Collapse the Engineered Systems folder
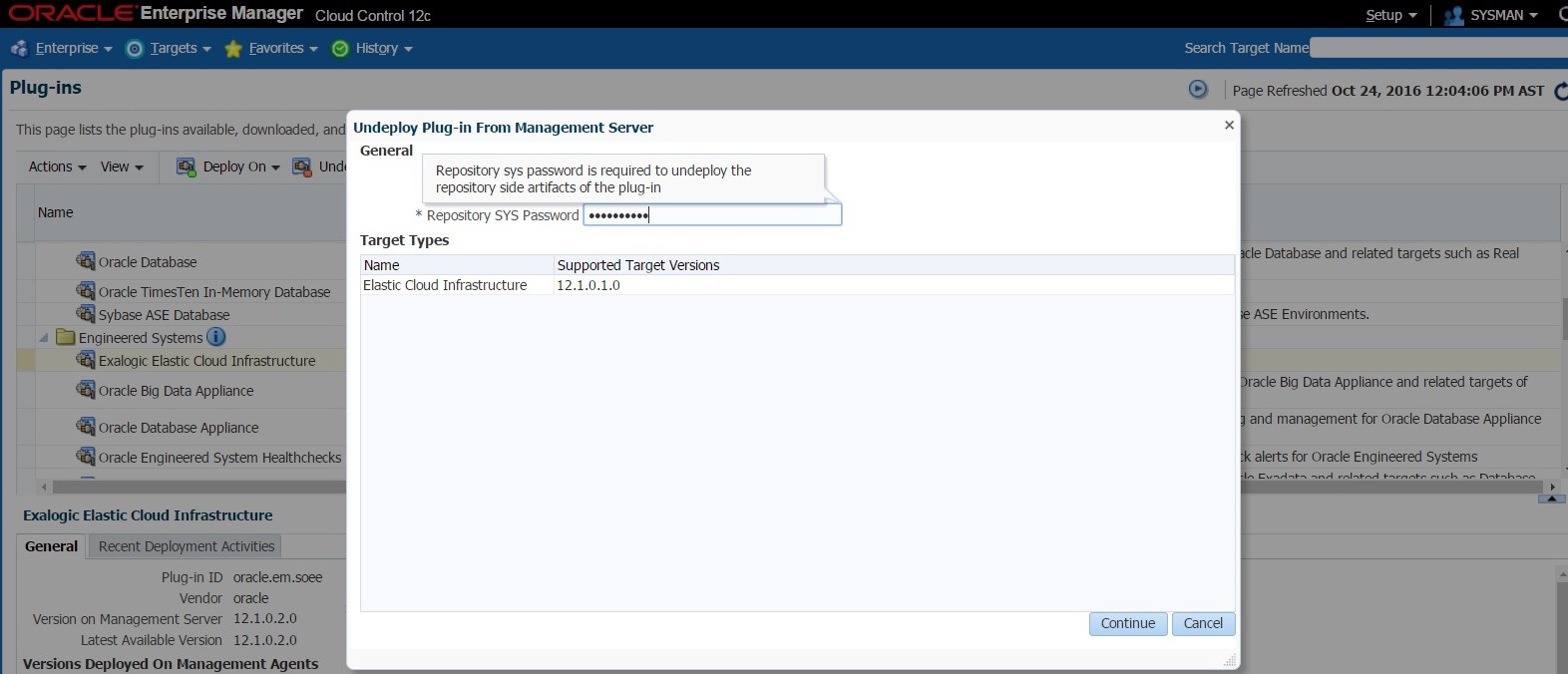Image resolution: width=1568 pixels, height=674 pixels. point(44,338)
